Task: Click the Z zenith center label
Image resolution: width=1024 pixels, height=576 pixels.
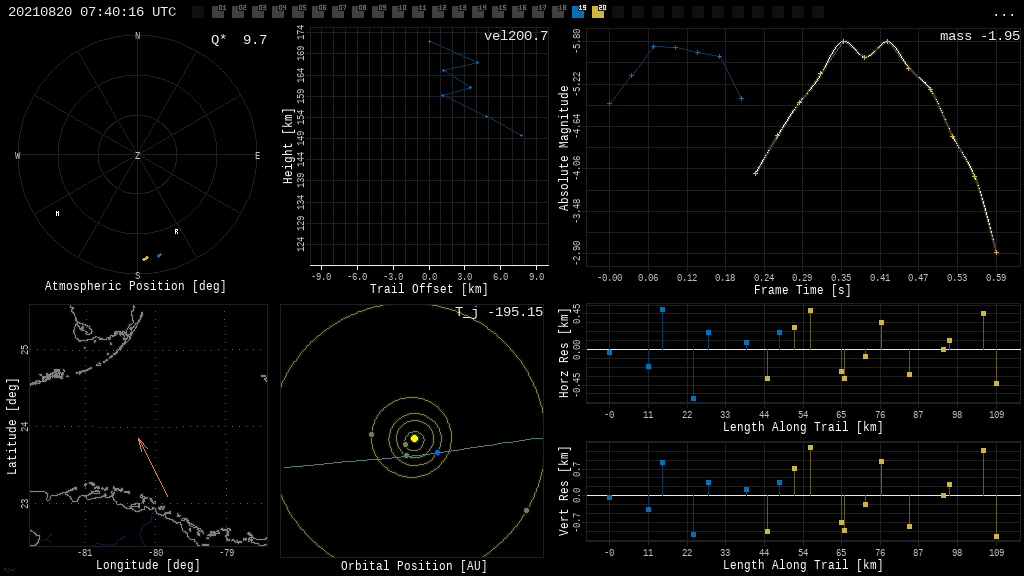Action: (137, 155)
